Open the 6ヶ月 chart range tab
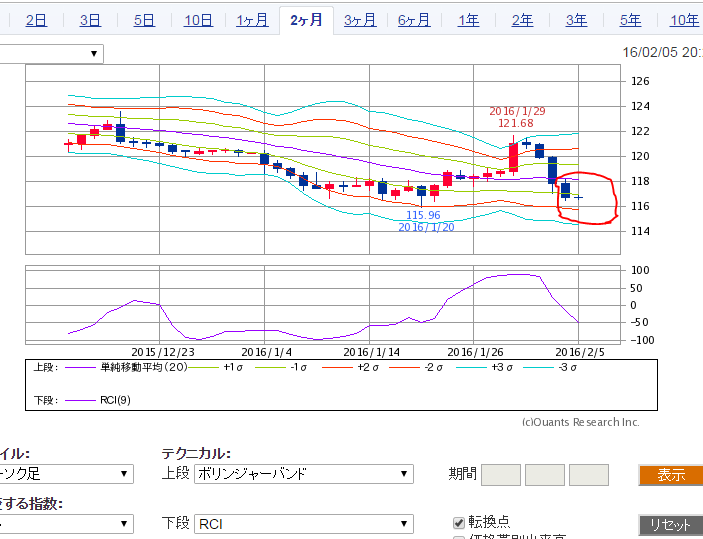703x539 pixels. [414, 20]
